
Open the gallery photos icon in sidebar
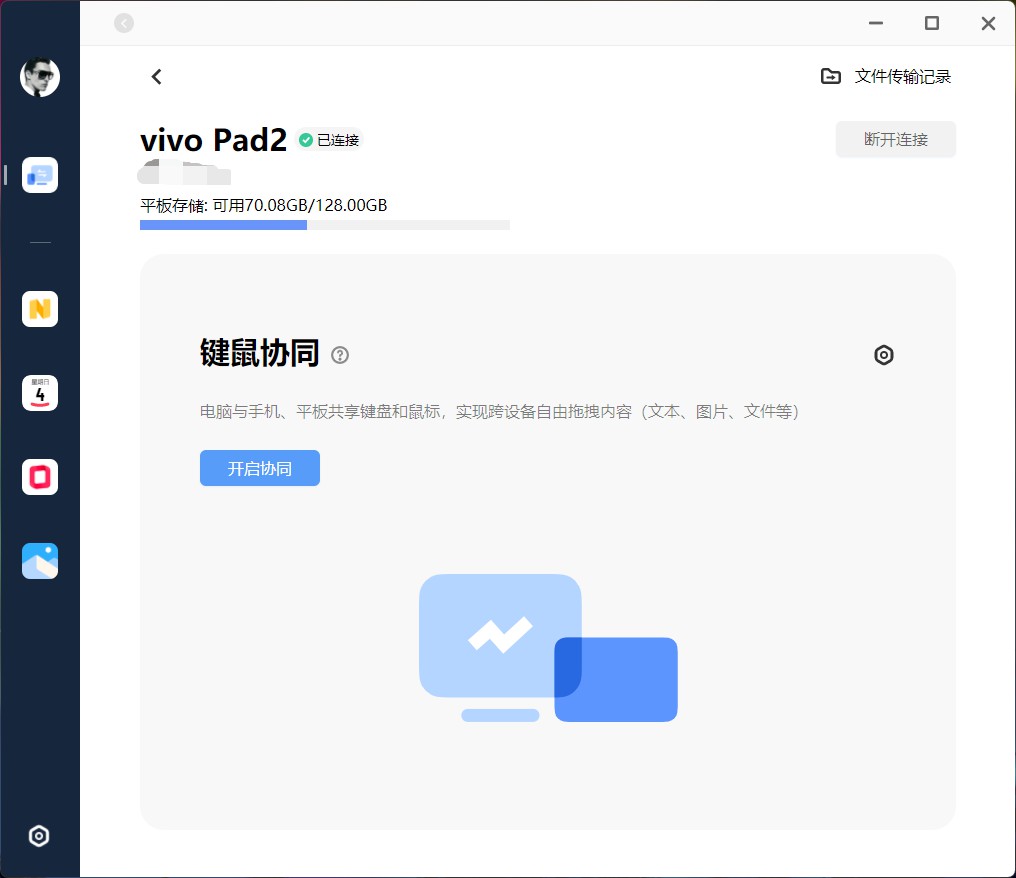click(x=40, y=561)
